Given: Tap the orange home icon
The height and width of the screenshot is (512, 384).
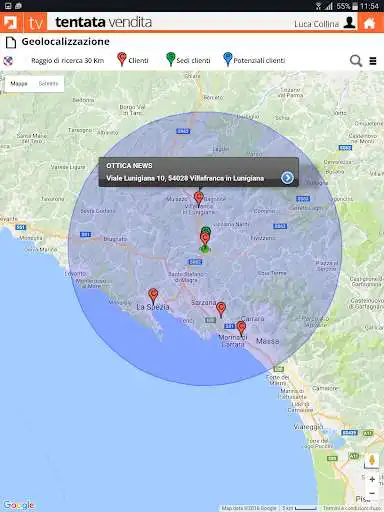Looking at the screenshot, I should pos(369,23).
